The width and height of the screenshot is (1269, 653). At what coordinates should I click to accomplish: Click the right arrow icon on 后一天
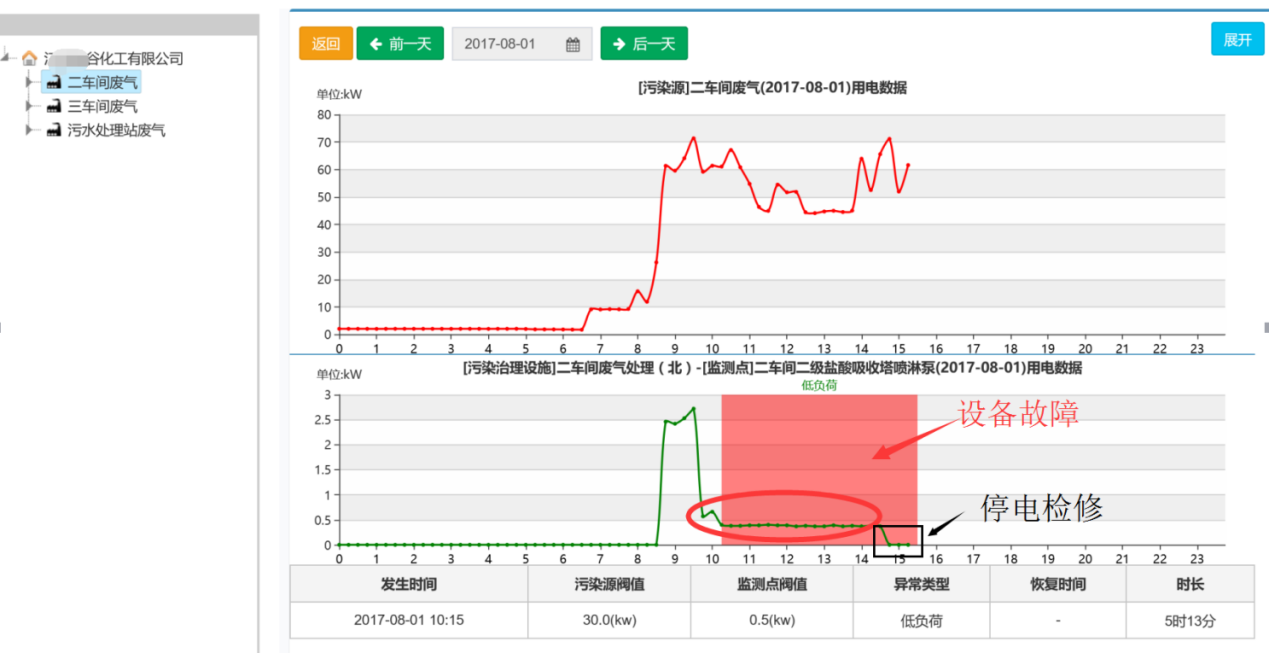point(620,44)
